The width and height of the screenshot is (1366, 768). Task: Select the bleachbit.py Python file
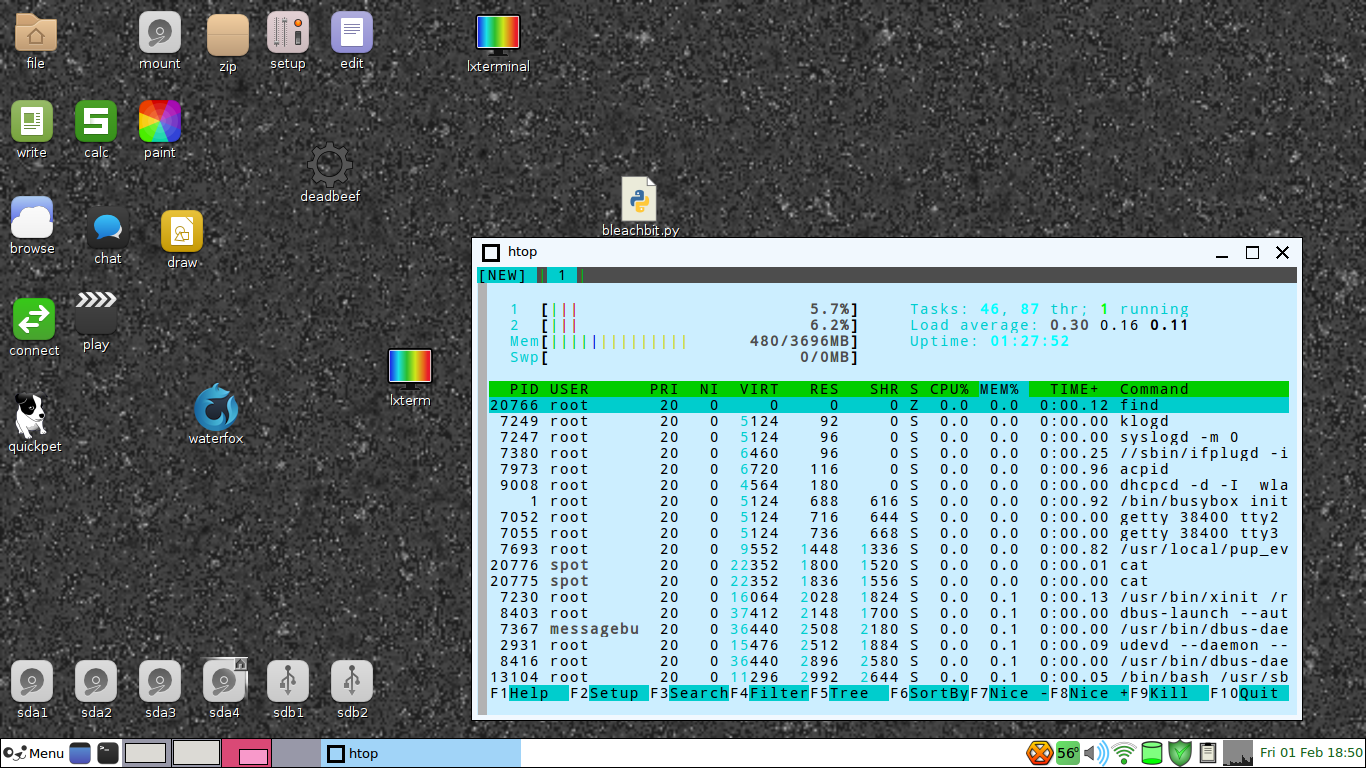click(640, 198)
